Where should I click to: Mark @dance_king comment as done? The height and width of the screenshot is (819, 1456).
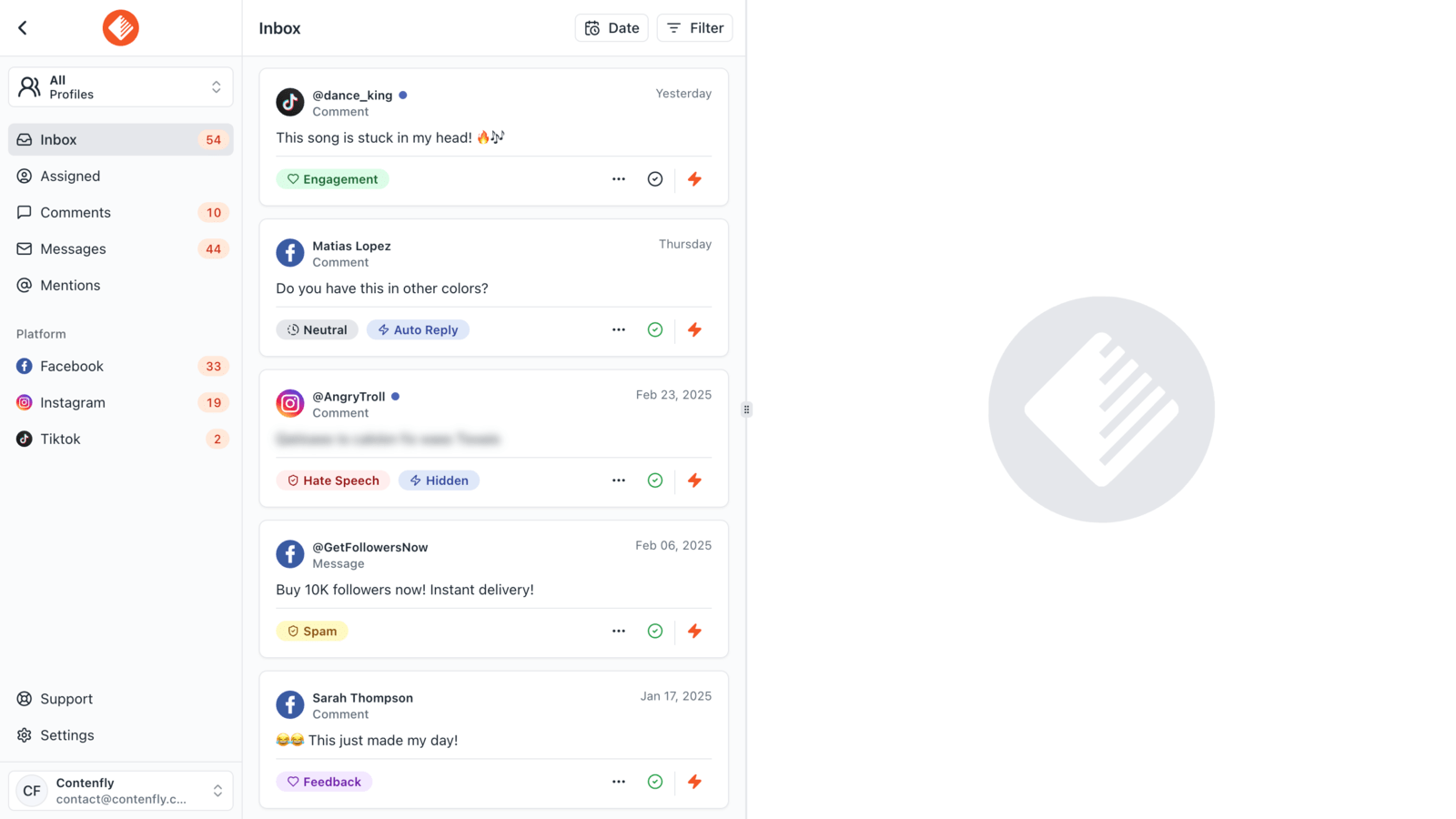(655, 179)
